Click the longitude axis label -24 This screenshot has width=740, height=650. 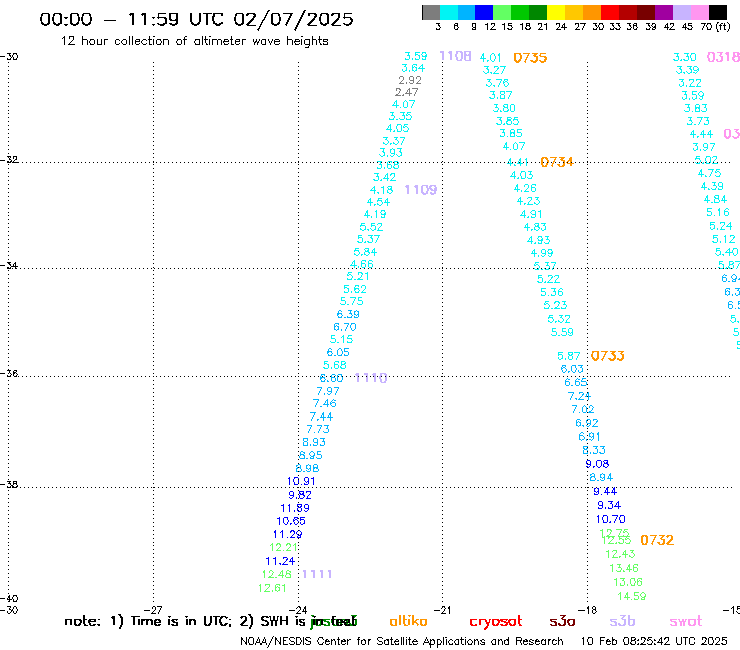[x=298, y=610]
